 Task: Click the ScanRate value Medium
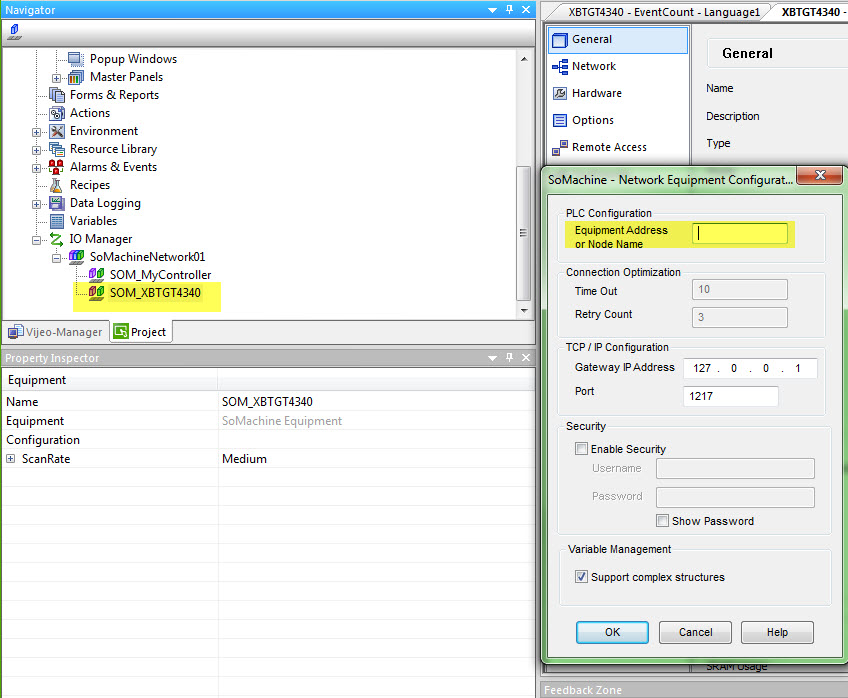[244, 458]
